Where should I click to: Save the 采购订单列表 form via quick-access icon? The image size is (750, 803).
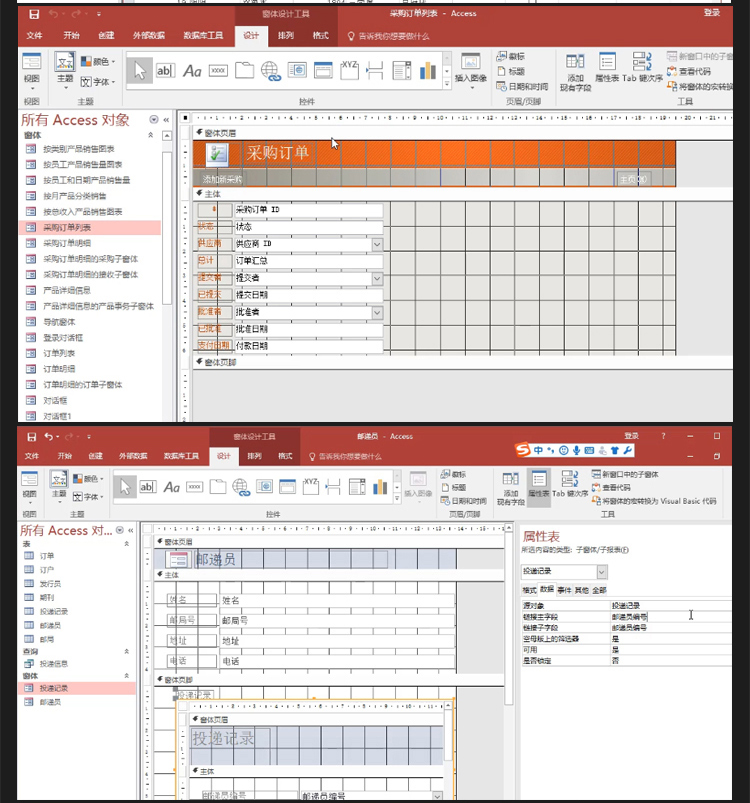(x=34, y=14)
